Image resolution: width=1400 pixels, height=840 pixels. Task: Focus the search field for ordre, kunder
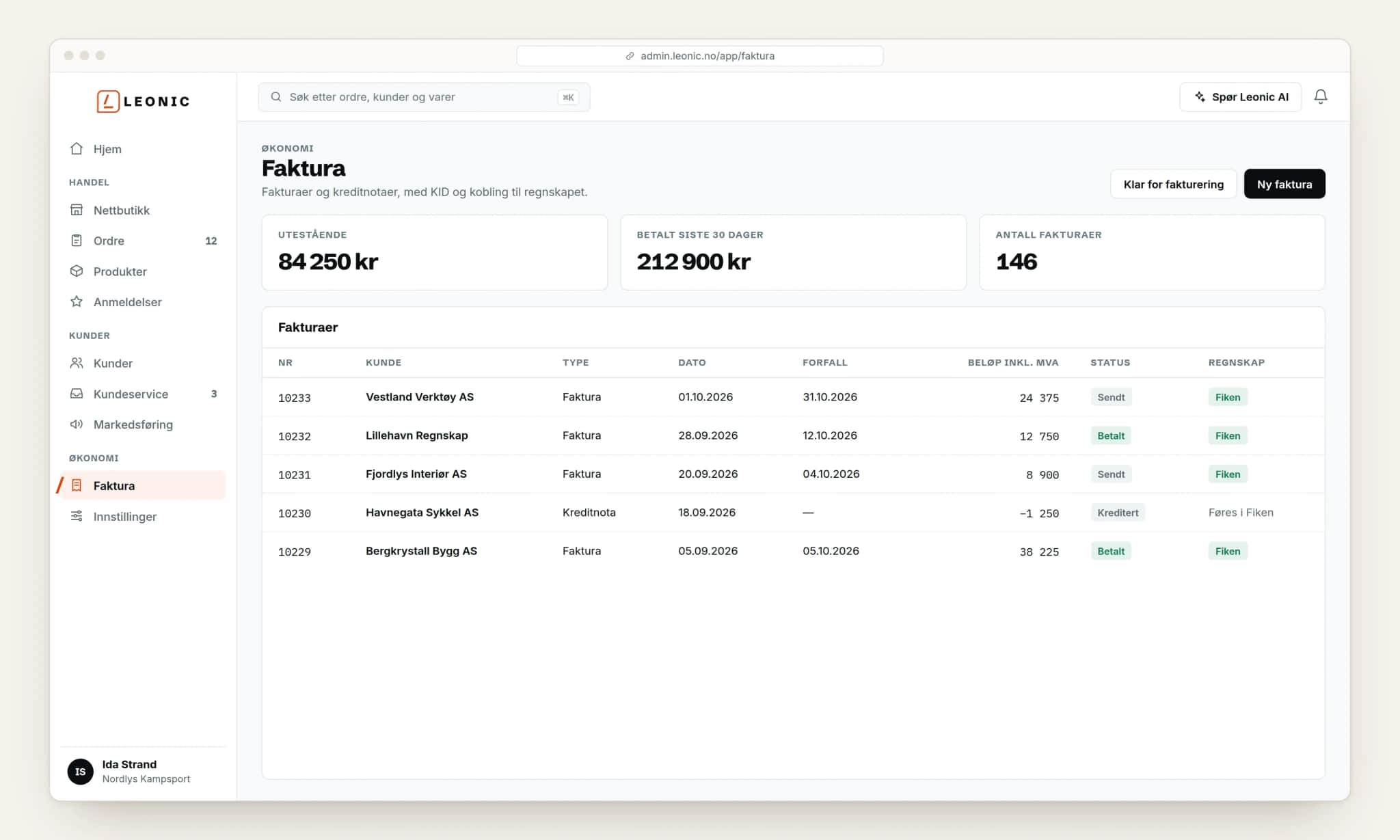(424, 97)
